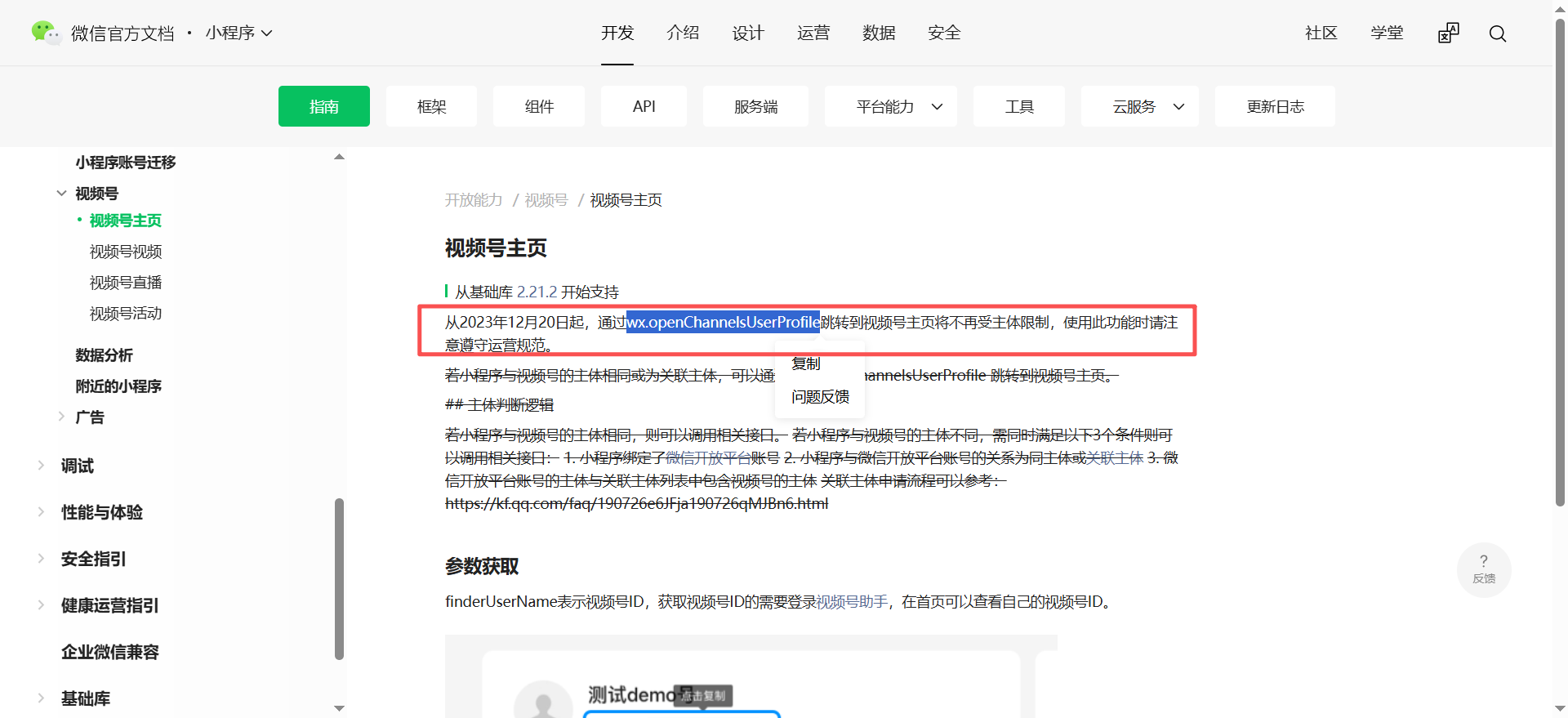Open the developer tools icon beside 学堂
Screen dimensions: 1568x718
[x=1448, y=33]
